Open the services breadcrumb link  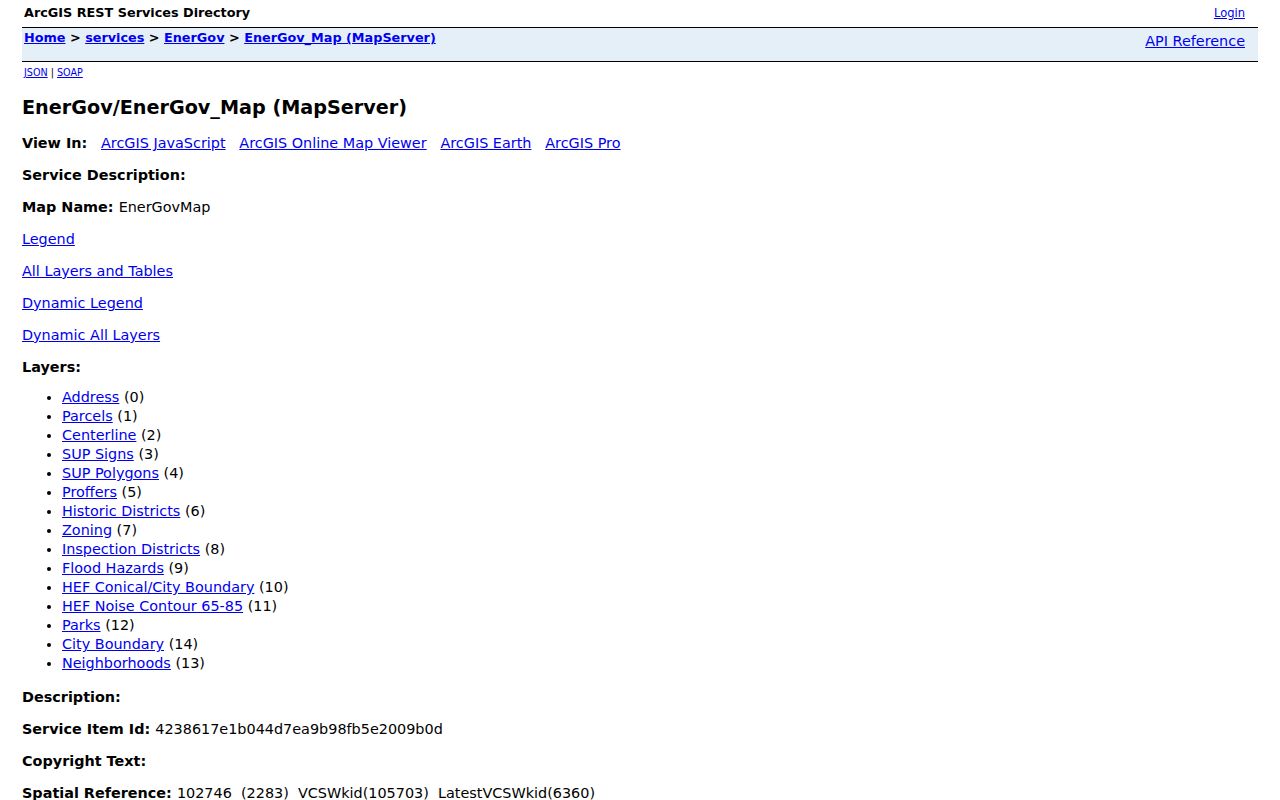click(x=115, y=38)
